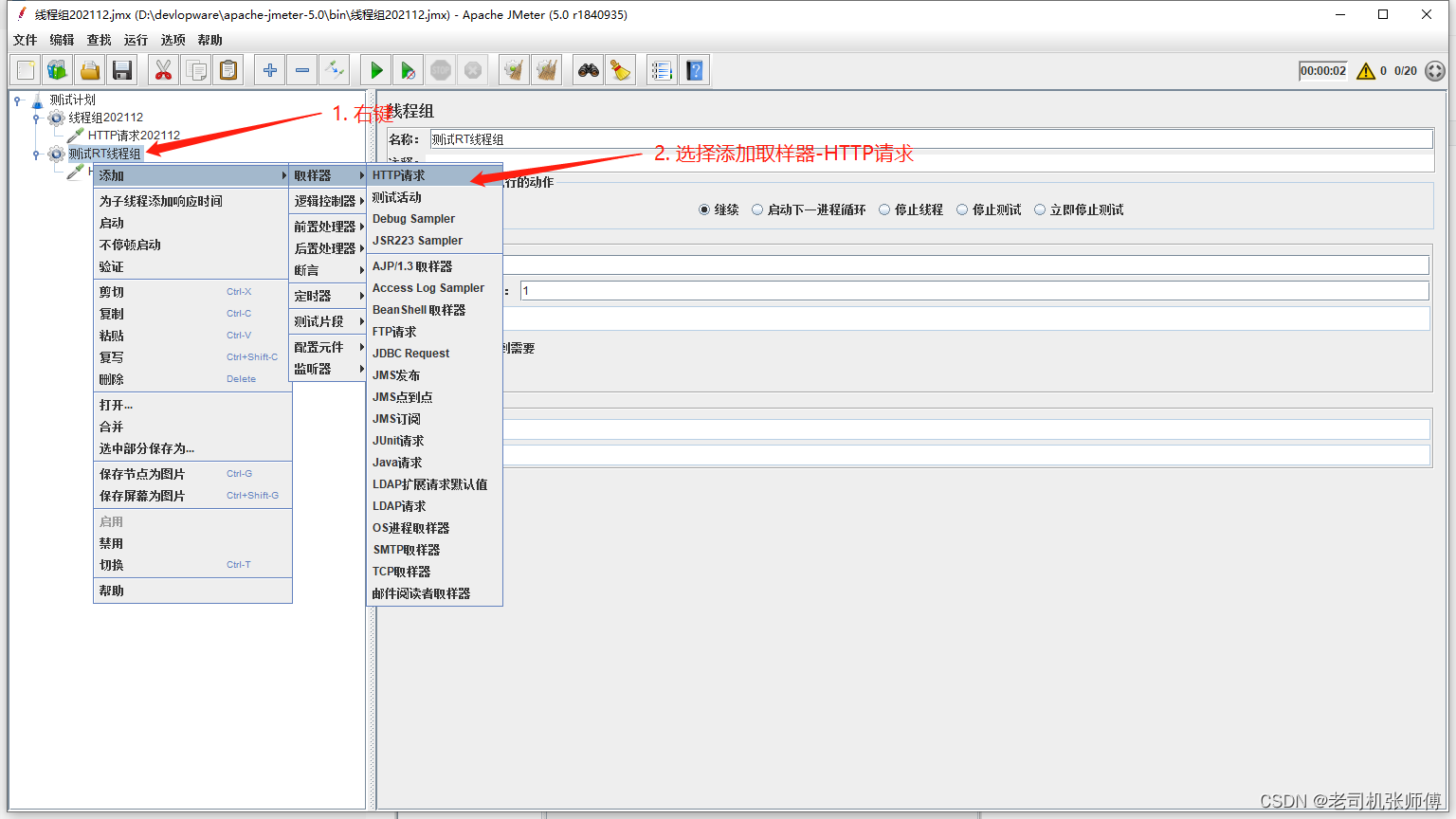Collapse the 测试RT线程组 tree node

[x=36, y=154]
